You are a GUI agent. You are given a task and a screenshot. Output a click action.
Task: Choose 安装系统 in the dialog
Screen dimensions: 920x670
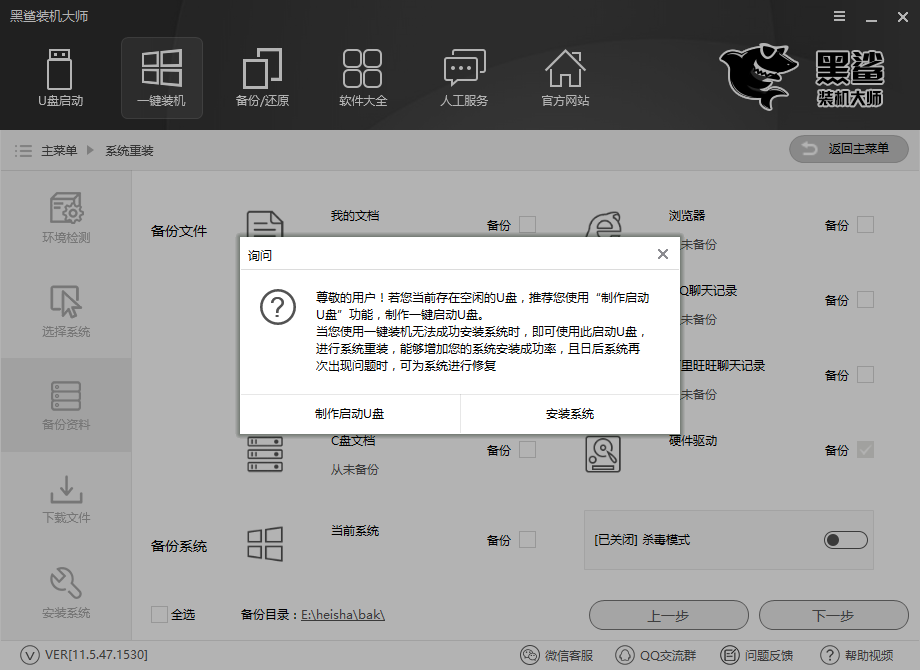570,414
